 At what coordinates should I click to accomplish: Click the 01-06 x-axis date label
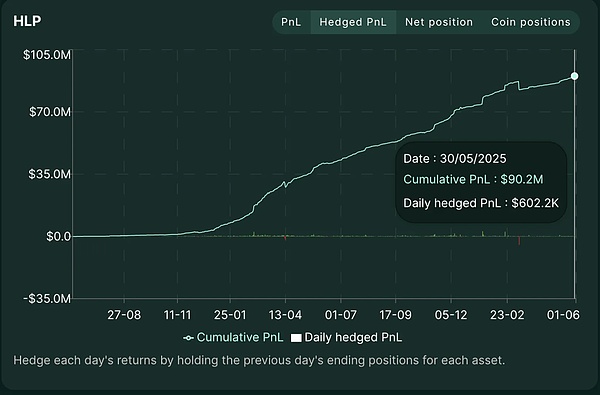(x=563, y=315)
